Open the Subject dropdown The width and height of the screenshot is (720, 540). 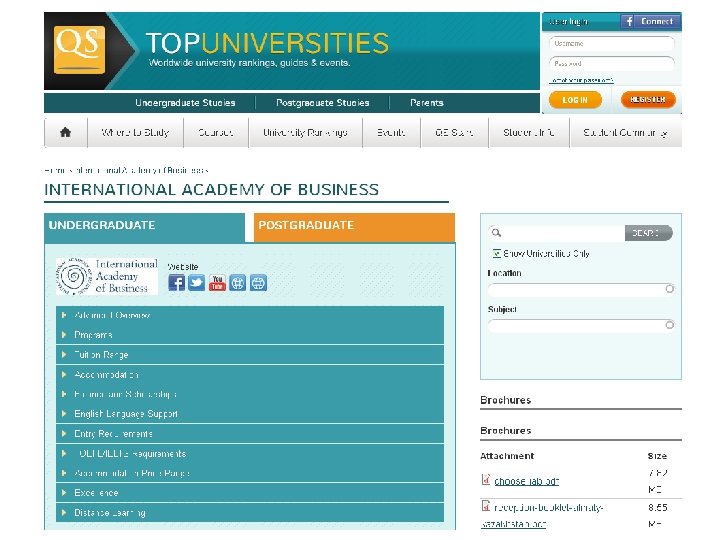[x=581, y=326]
